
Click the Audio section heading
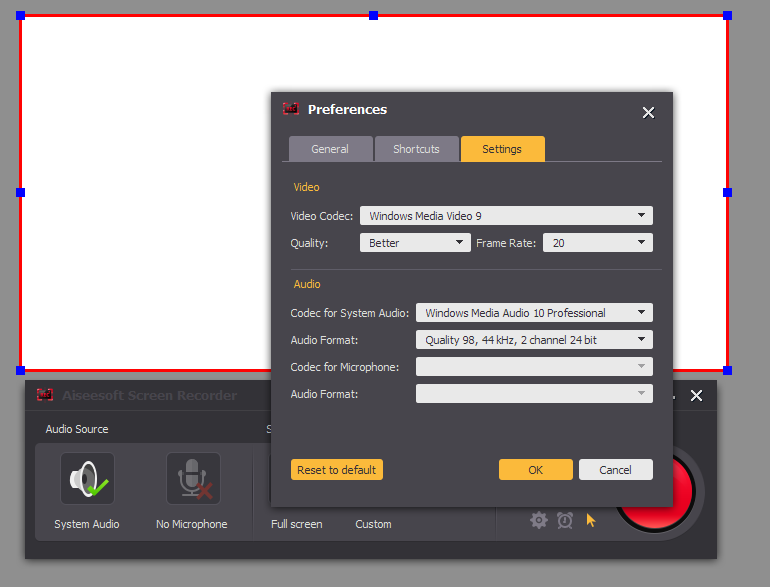(x=307, y=284)
